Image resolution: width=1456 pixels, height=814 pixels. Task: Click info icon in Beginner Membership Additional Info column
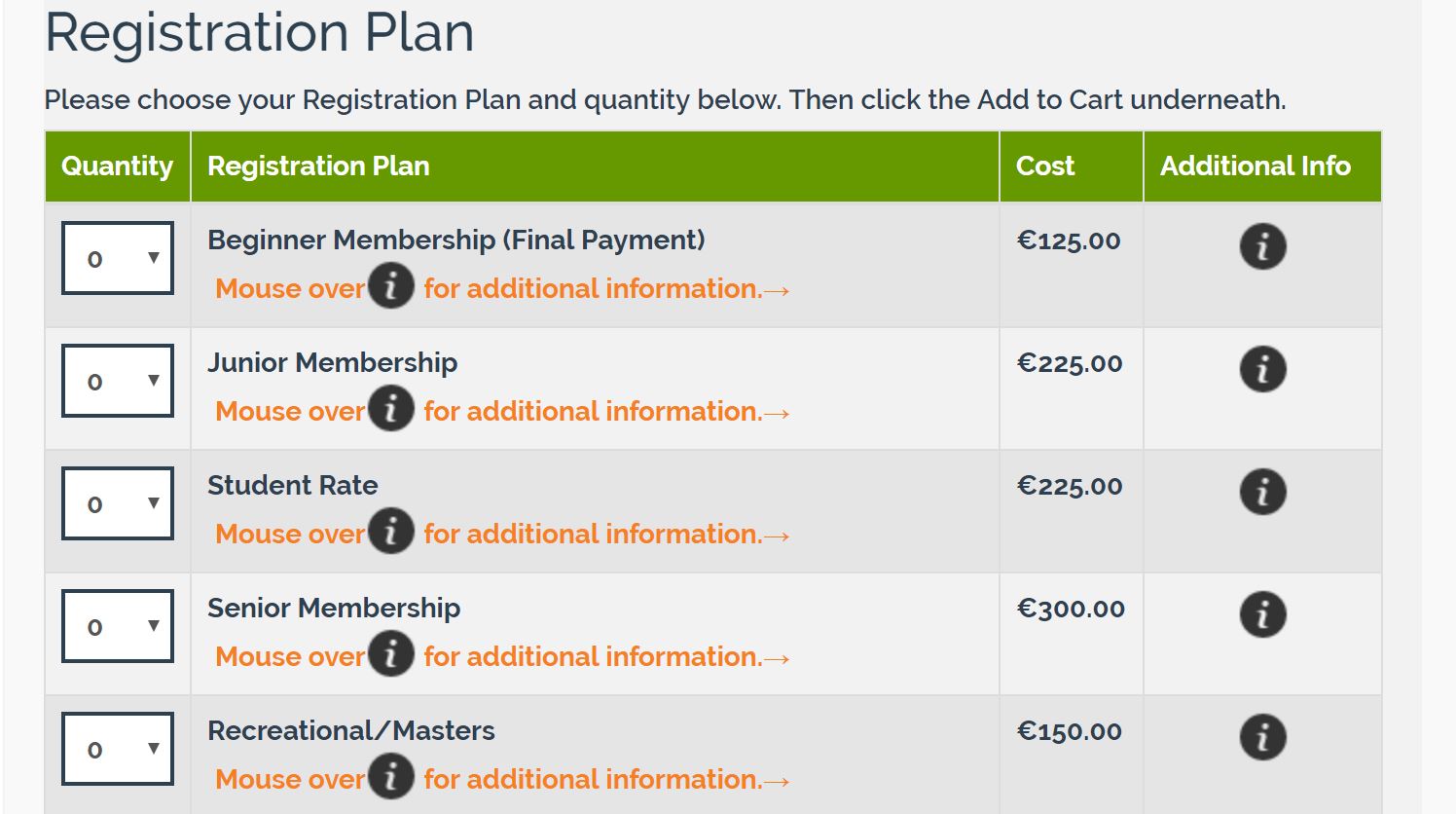(1262, 246)
